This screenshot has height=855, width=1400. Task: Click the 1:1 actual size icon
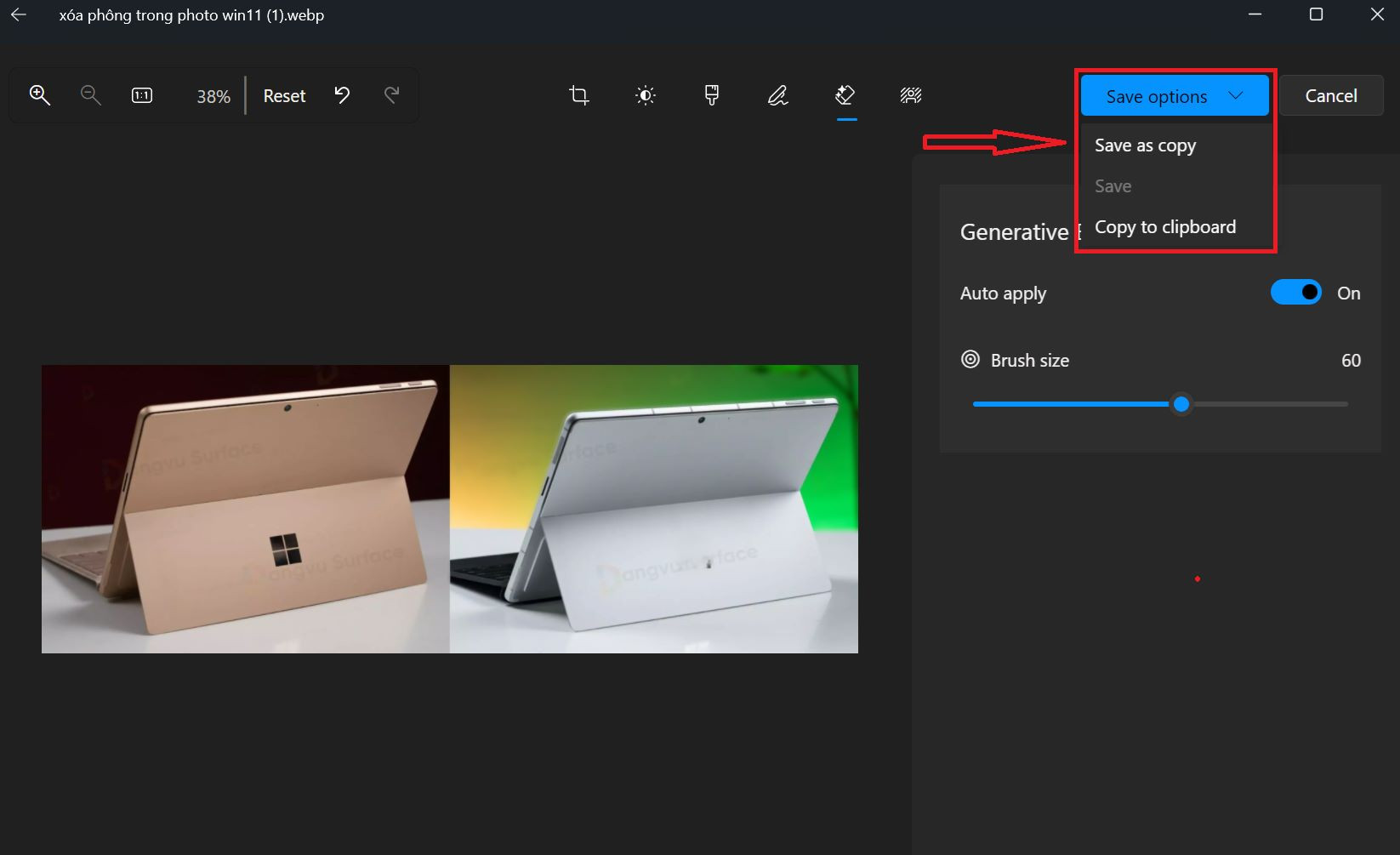[x=141, y=95]
